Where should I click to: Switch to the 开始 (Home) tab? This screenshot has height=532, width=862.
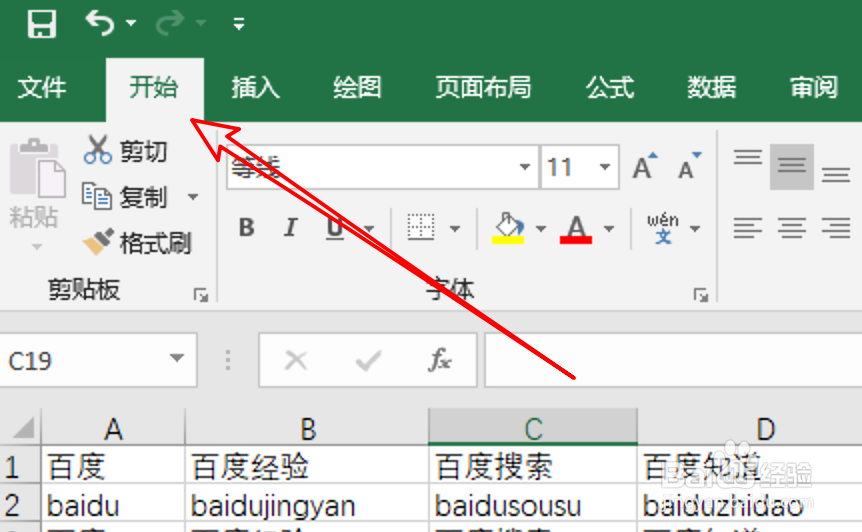pyautogui.click(x=154, y=87)
